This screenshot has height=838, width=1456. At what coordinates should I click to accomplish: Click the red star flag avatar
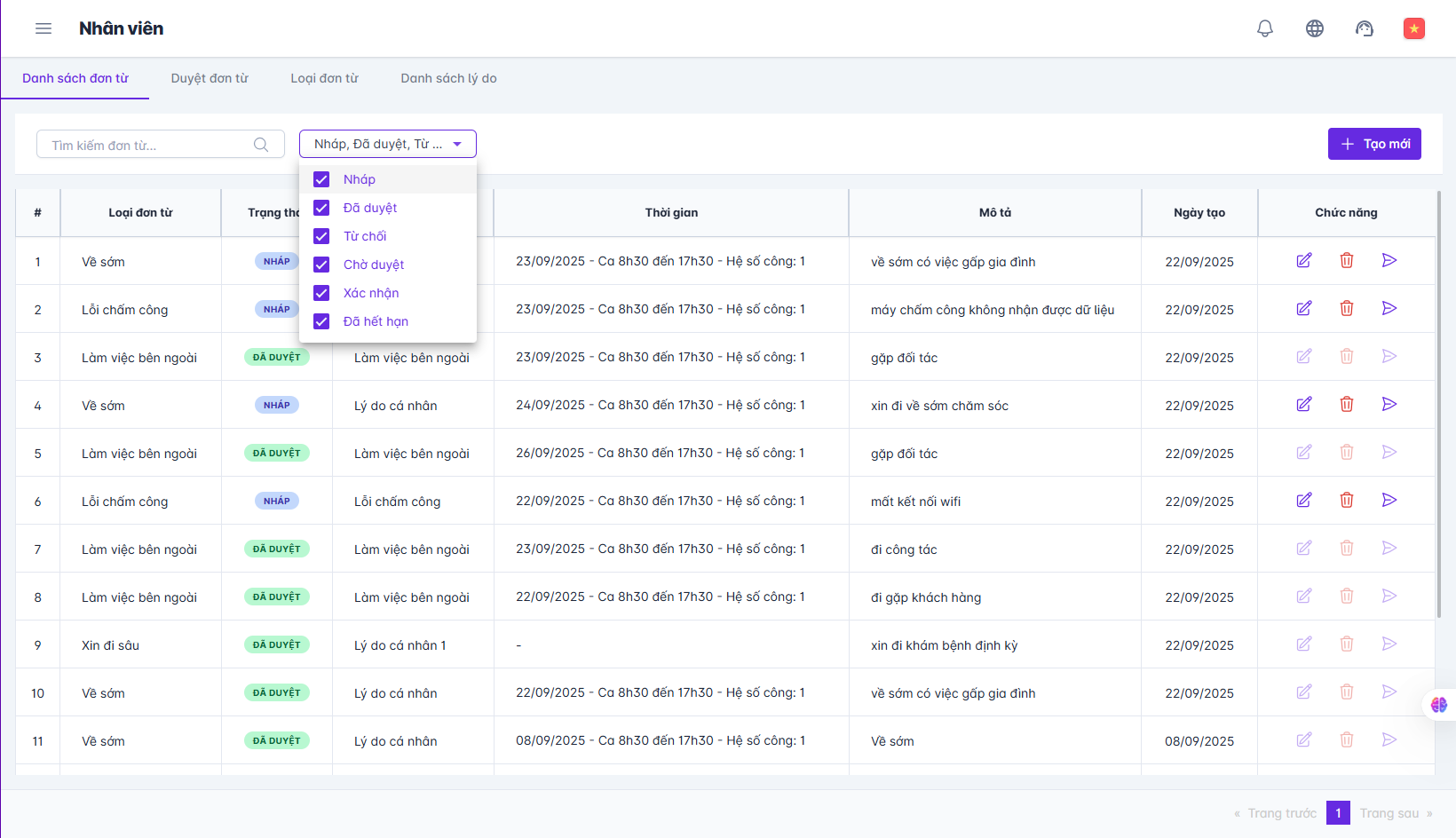(1414, 28)
